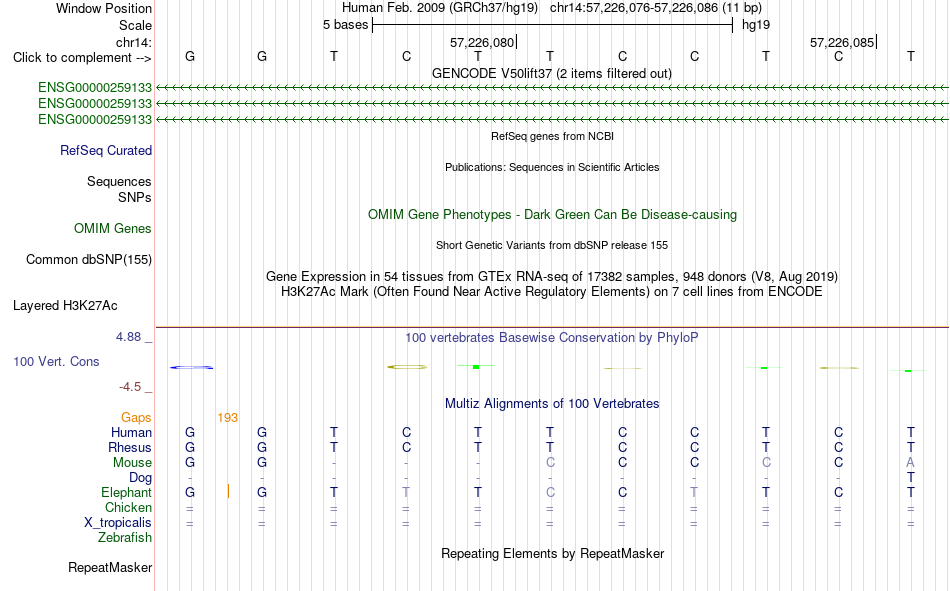Select the Elephant species label
The image size is (950, 591).
click(x=127, y=492)
